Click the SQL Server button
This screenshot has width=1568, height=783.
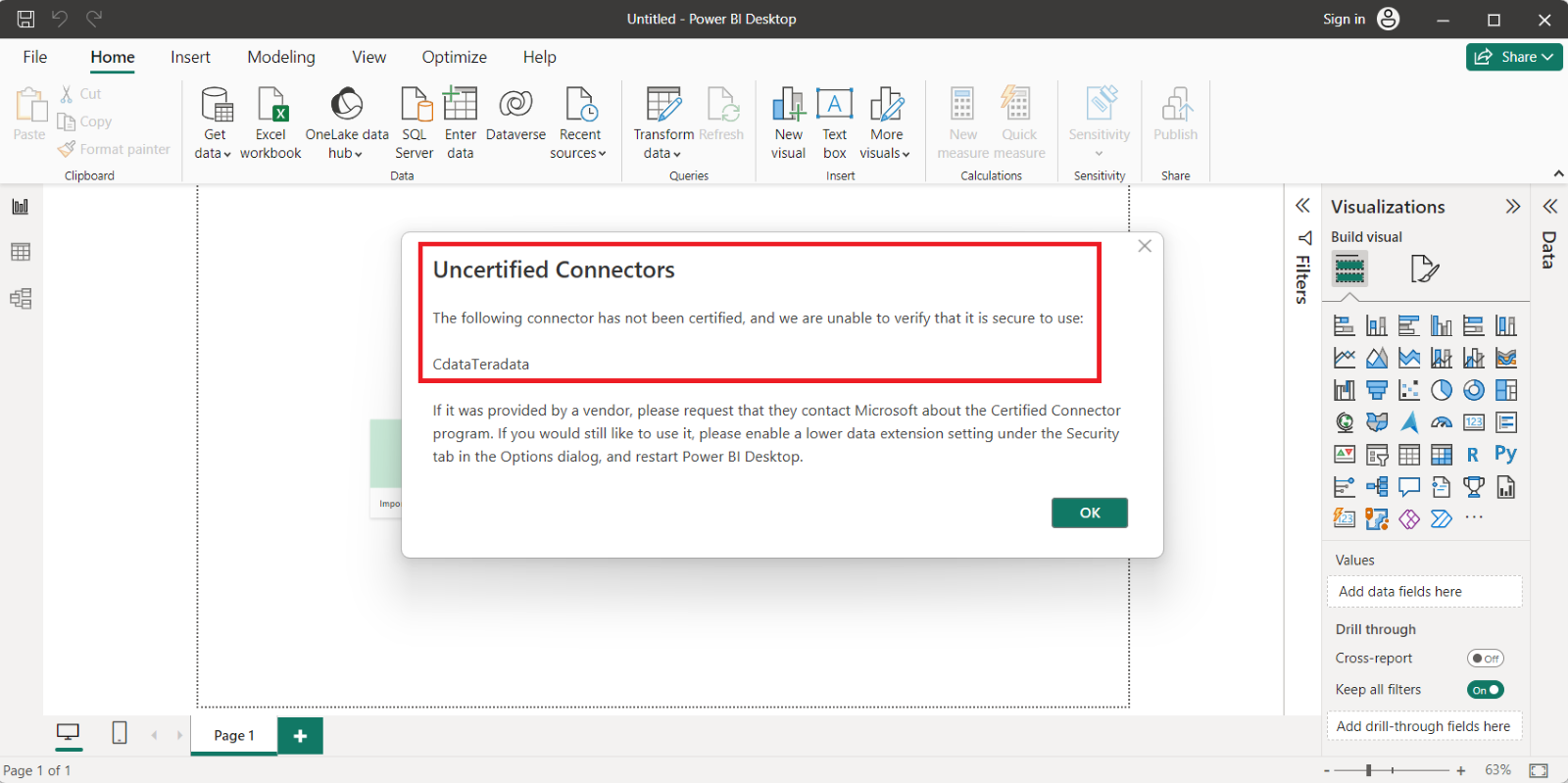(x=415, y=122)
